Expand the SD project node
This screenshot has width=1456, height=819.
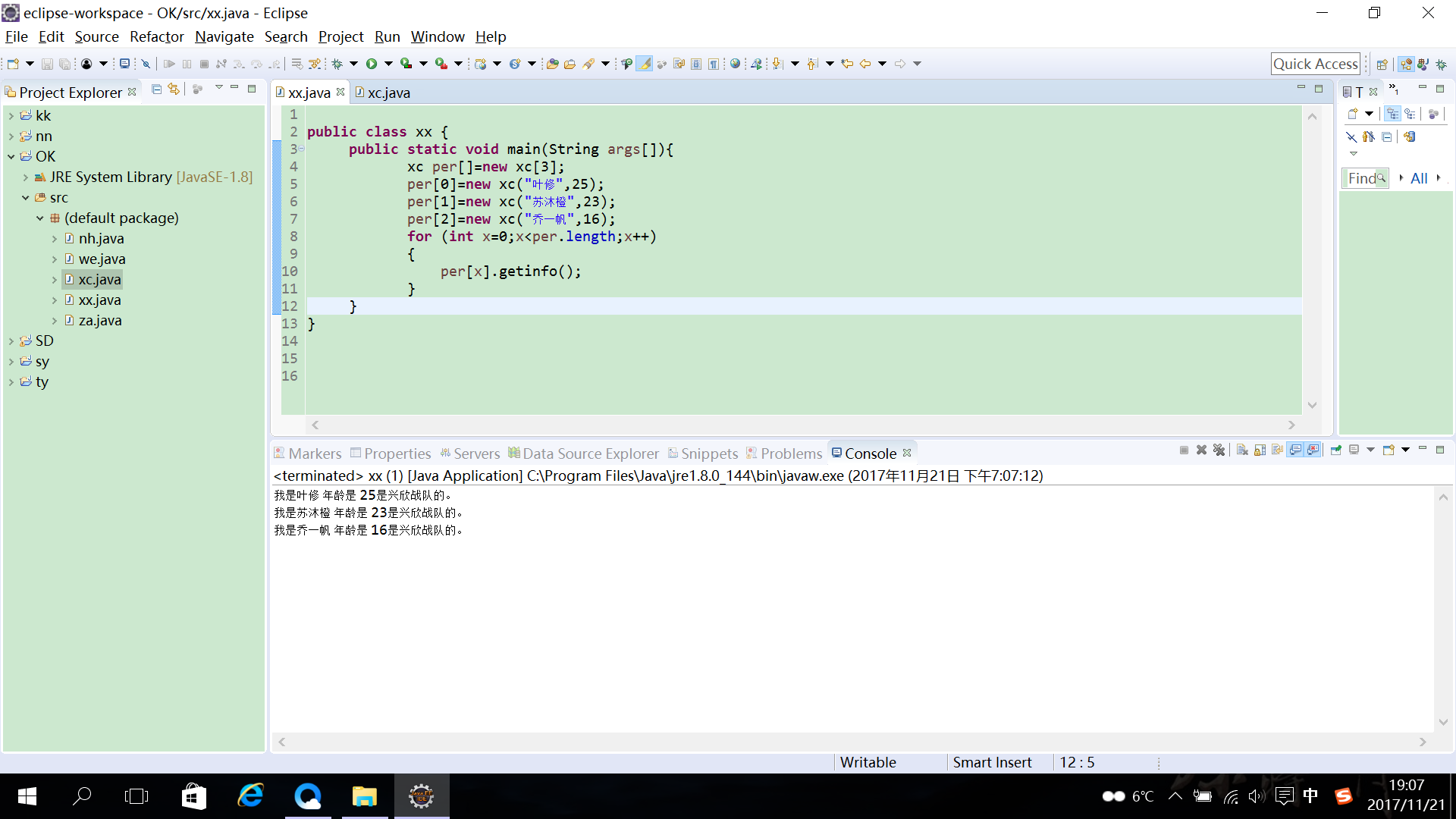click(11, 340)
